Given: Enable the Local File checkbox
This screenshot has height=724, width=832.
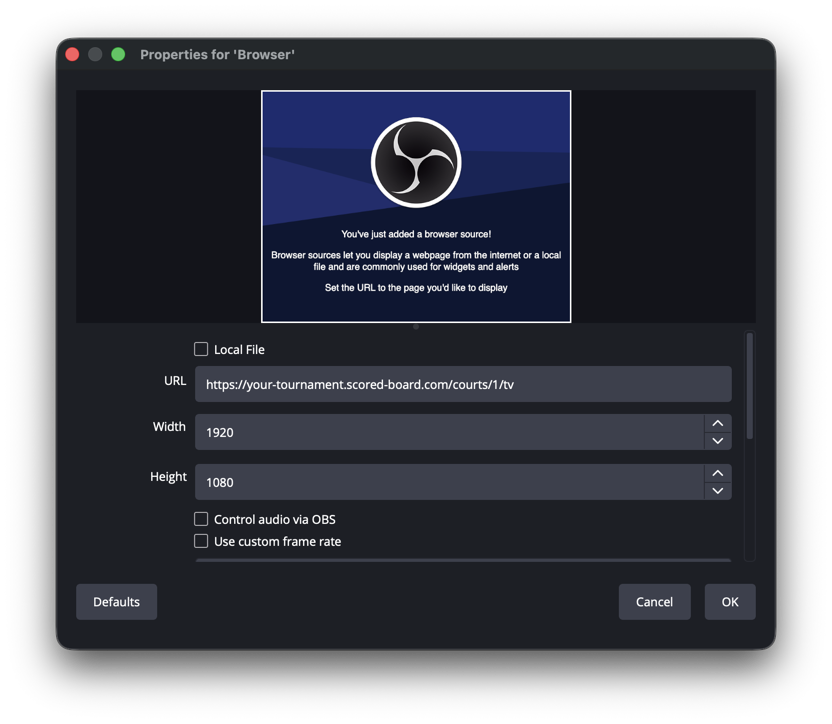Looking at the screenshot, I should pos(201,349).
